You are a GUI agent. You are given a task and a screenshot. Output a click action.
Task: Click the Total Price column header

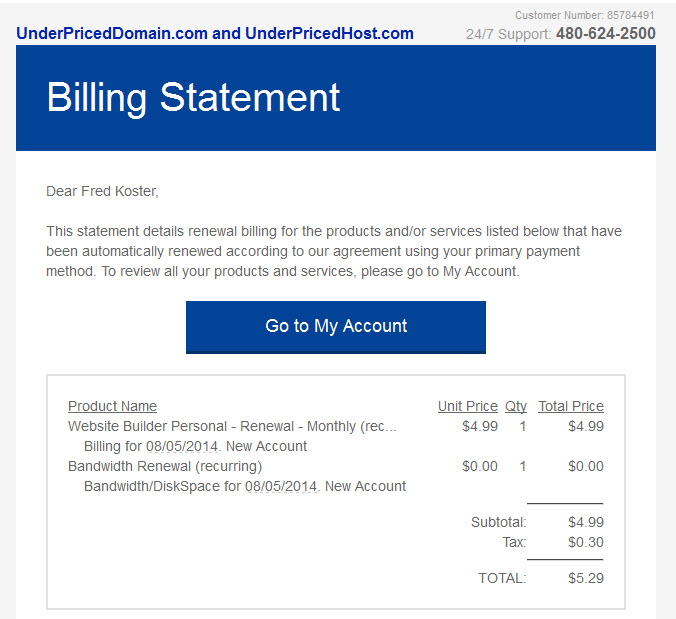[571, 406]
